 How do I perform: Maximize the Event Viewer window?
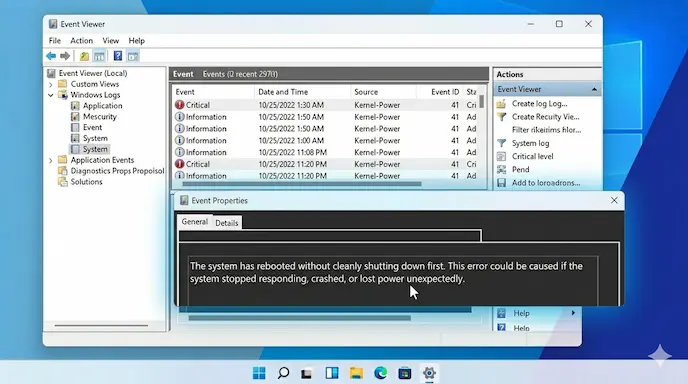point(559,24)
